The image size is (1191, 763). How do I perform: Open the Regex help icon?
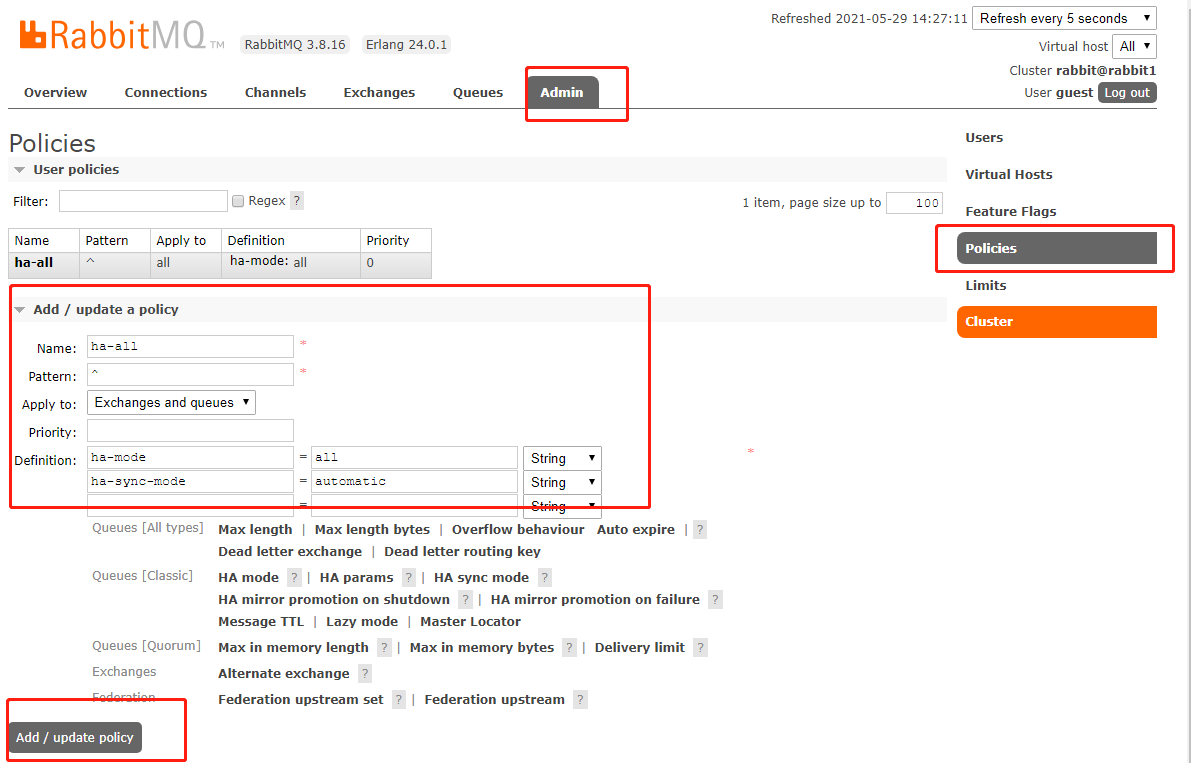(297, 200)
